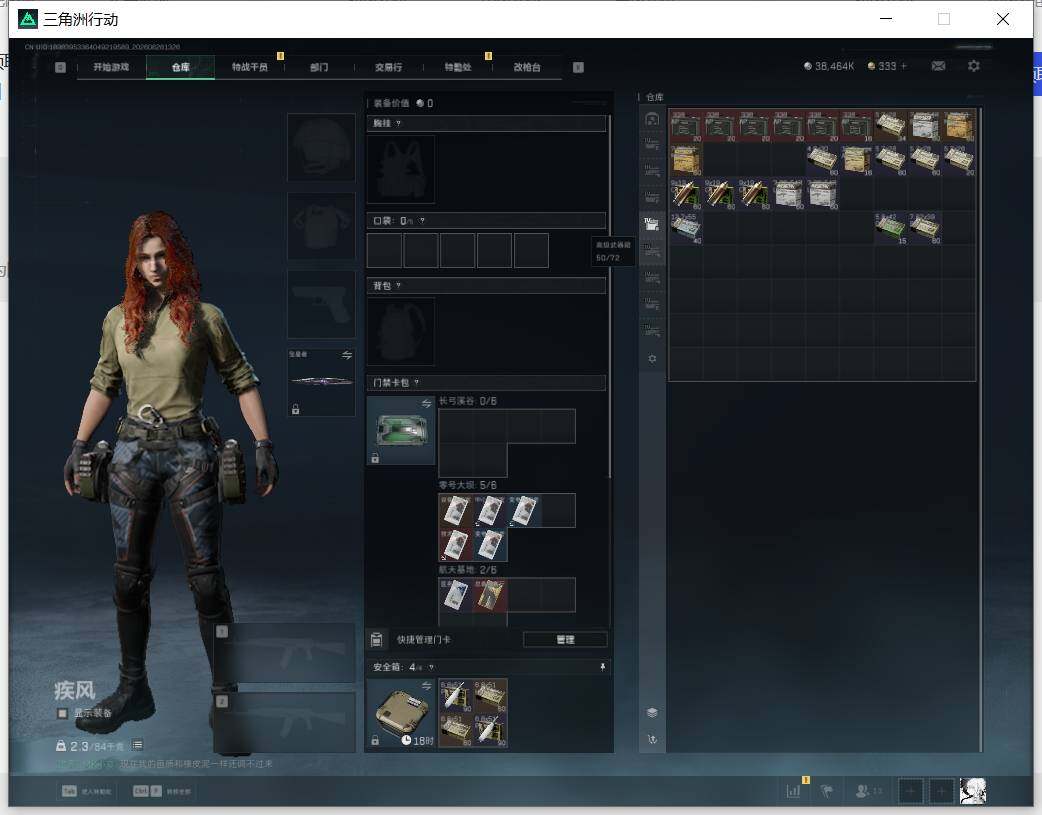Image resolution: width=1042 pixels, height=815 pixels.
Task: Click the previous-tab key icon left of 开始游戏
Action: (x=60, y=67)
